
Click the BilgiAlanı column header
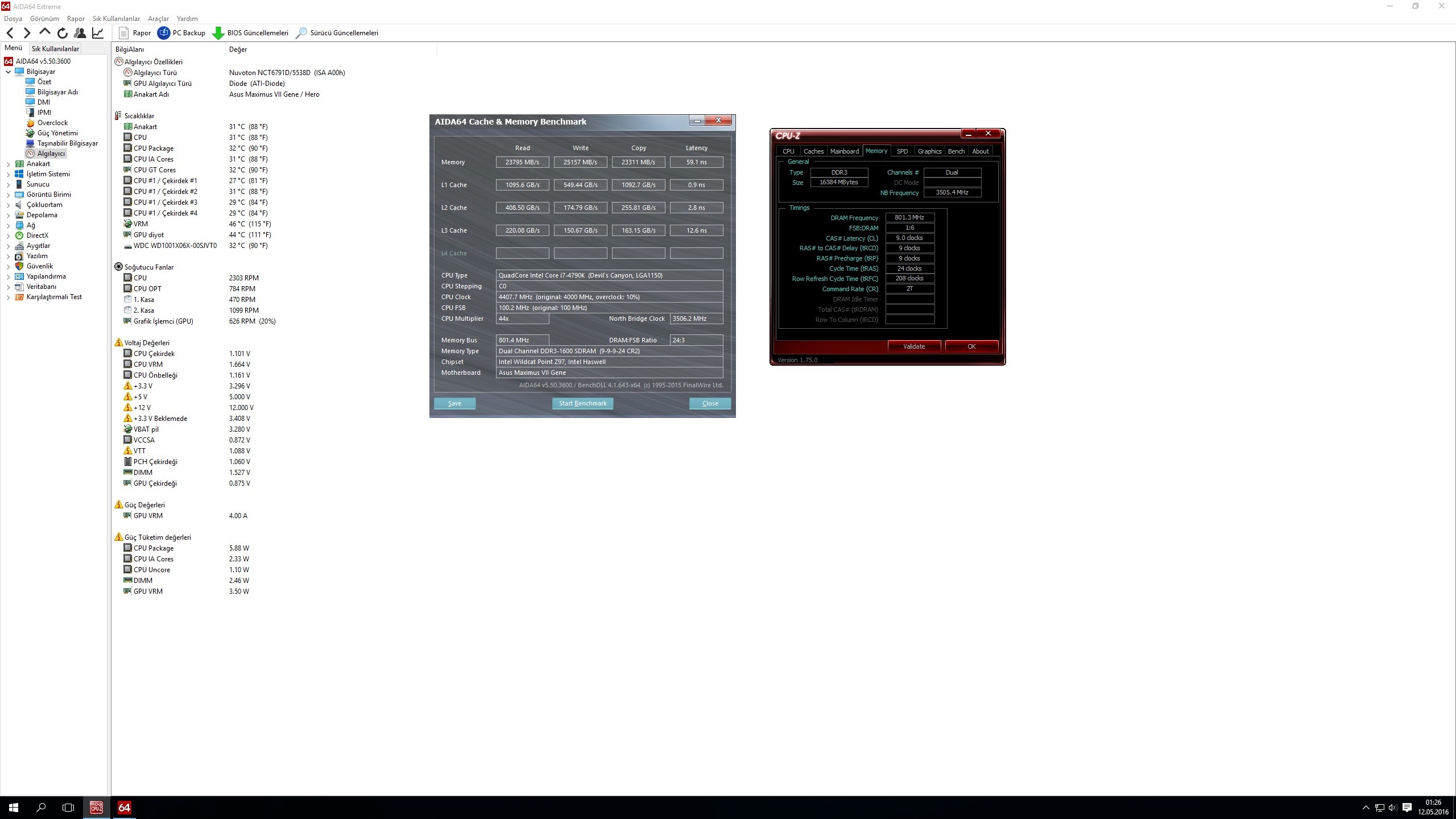pyautogui.click(x=169, y=49)
